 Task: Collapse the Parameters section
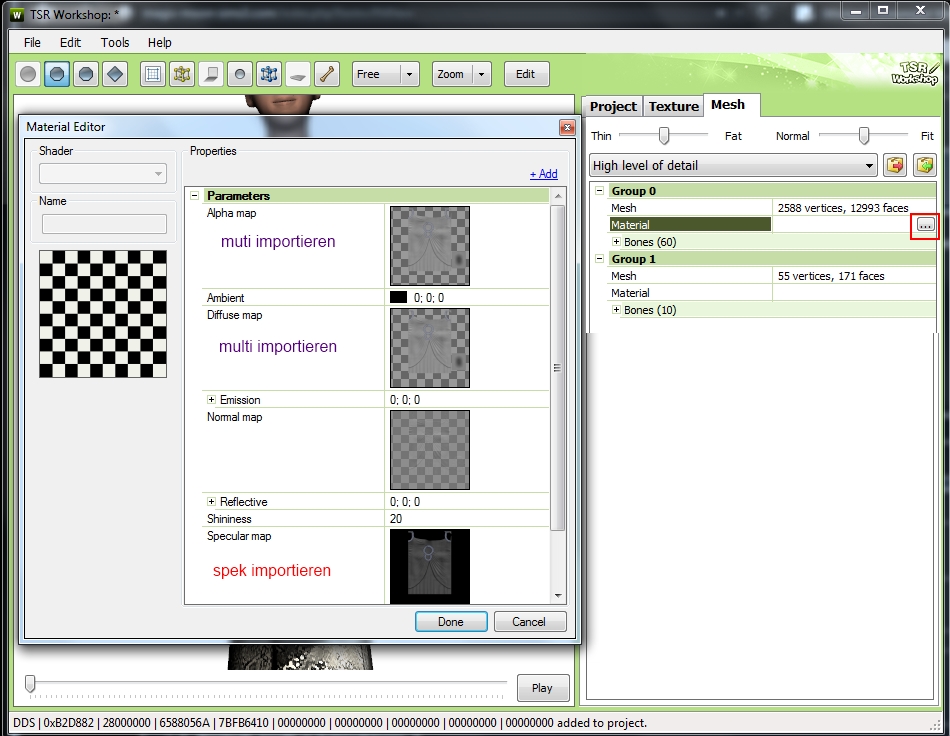[x=195, y=196]
